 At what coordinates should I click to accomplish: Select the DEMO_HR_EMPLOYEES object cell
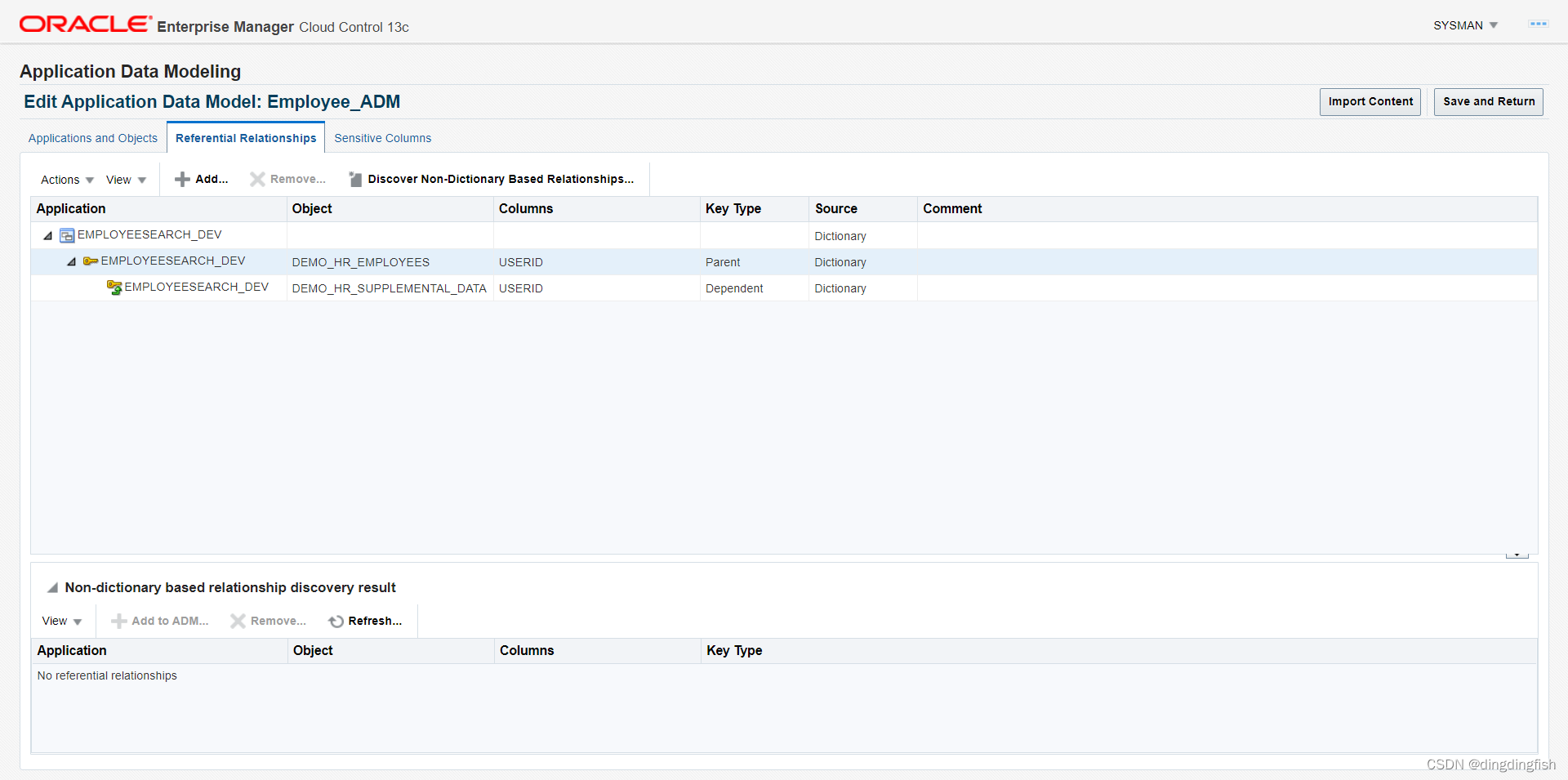pyautogui.click(x=390, y=262)
